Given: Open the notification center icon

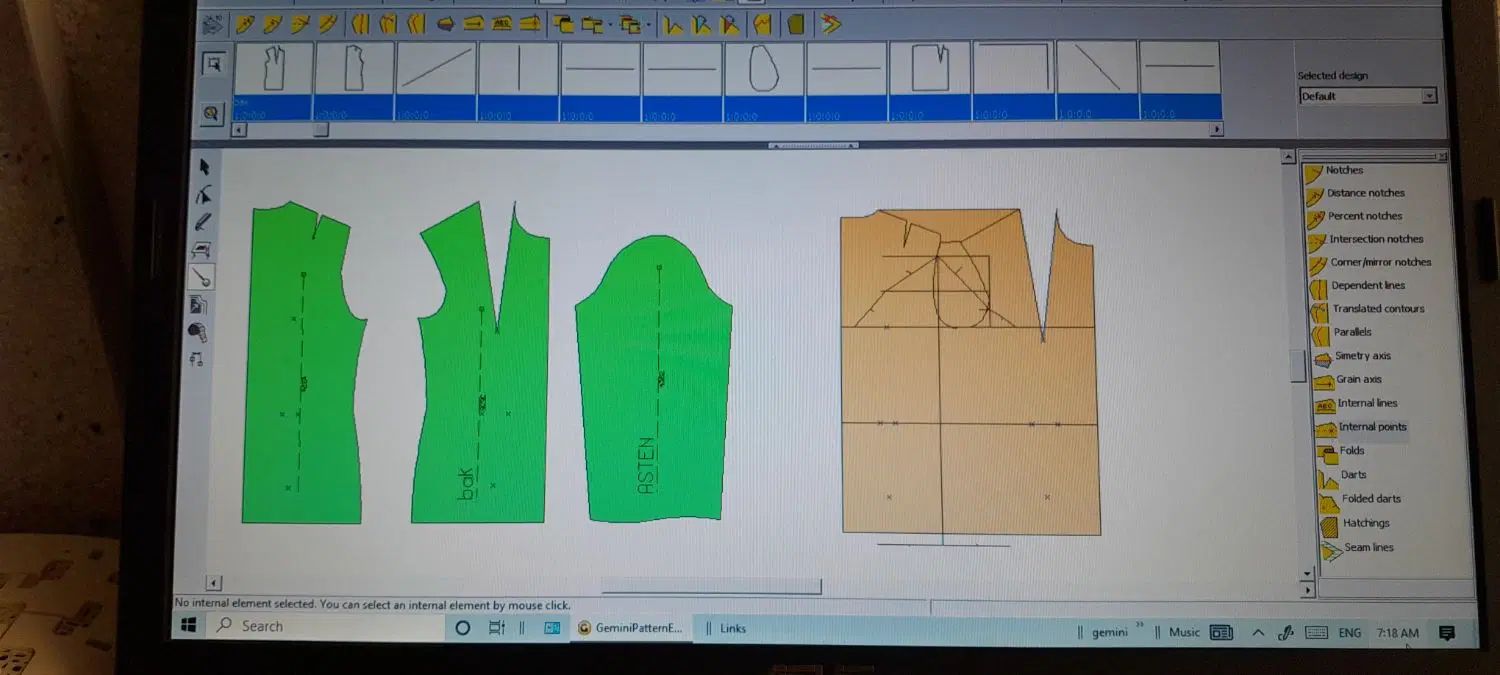Looking at the screenshot, I should (x=1446, y=633).
